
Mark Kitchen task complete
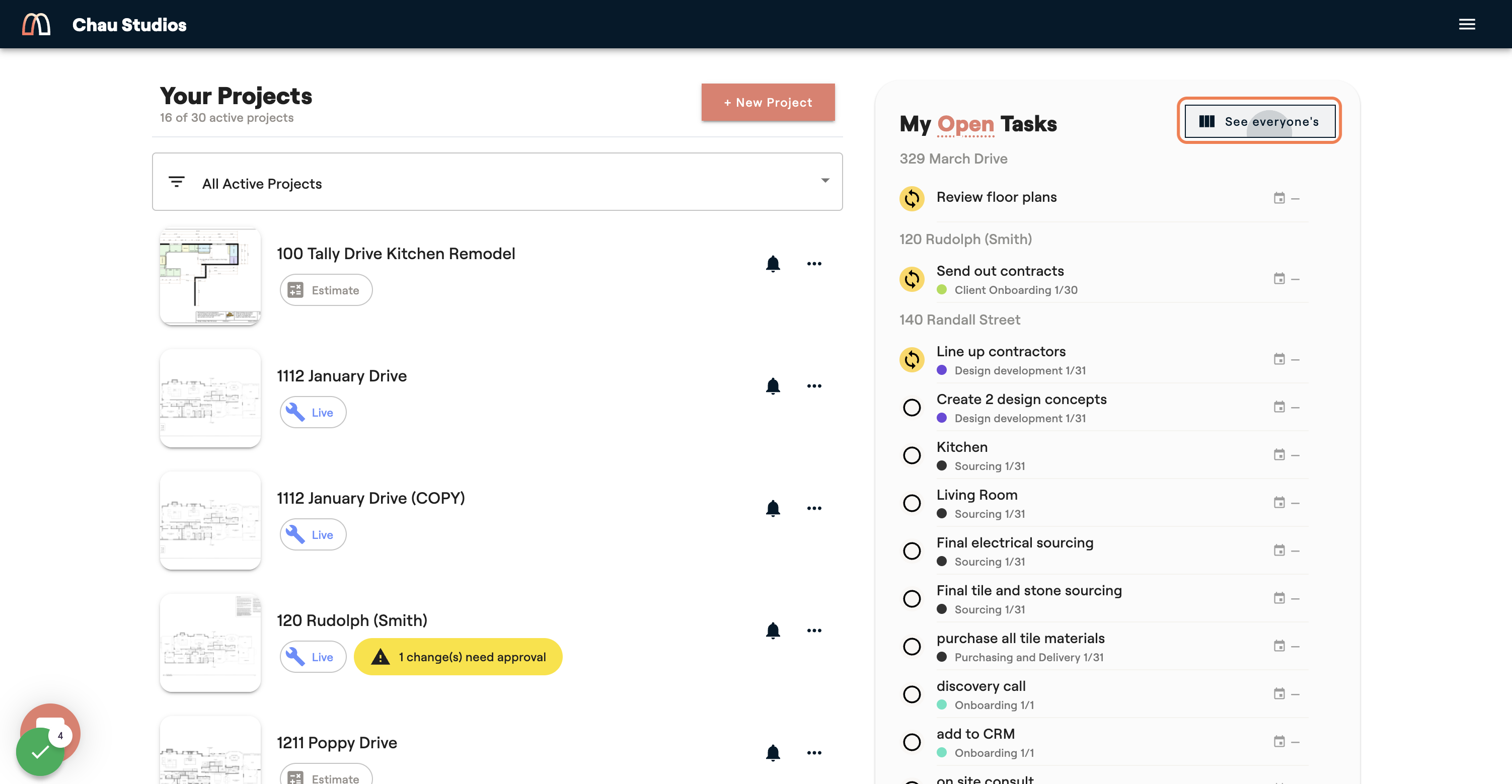click(912, 455)
